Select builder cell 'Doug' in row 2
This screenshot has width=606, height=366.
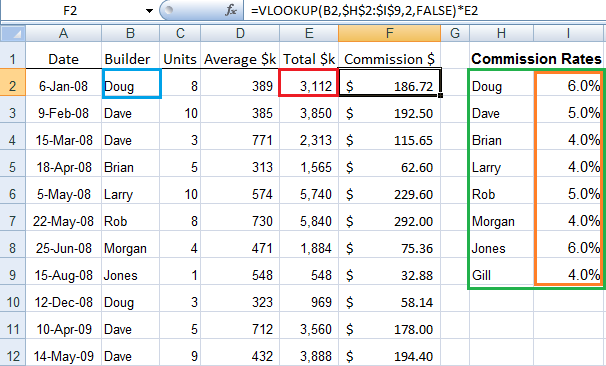(x=131, y=83)
